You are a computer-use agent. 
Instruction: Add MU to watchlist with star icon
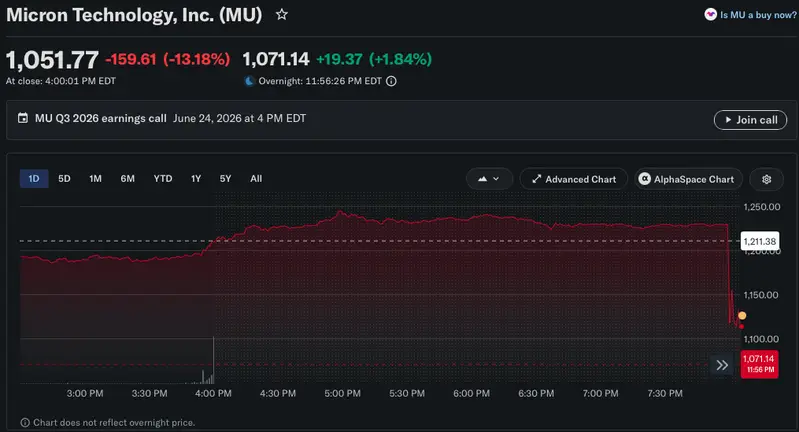(x=281, y=15)
